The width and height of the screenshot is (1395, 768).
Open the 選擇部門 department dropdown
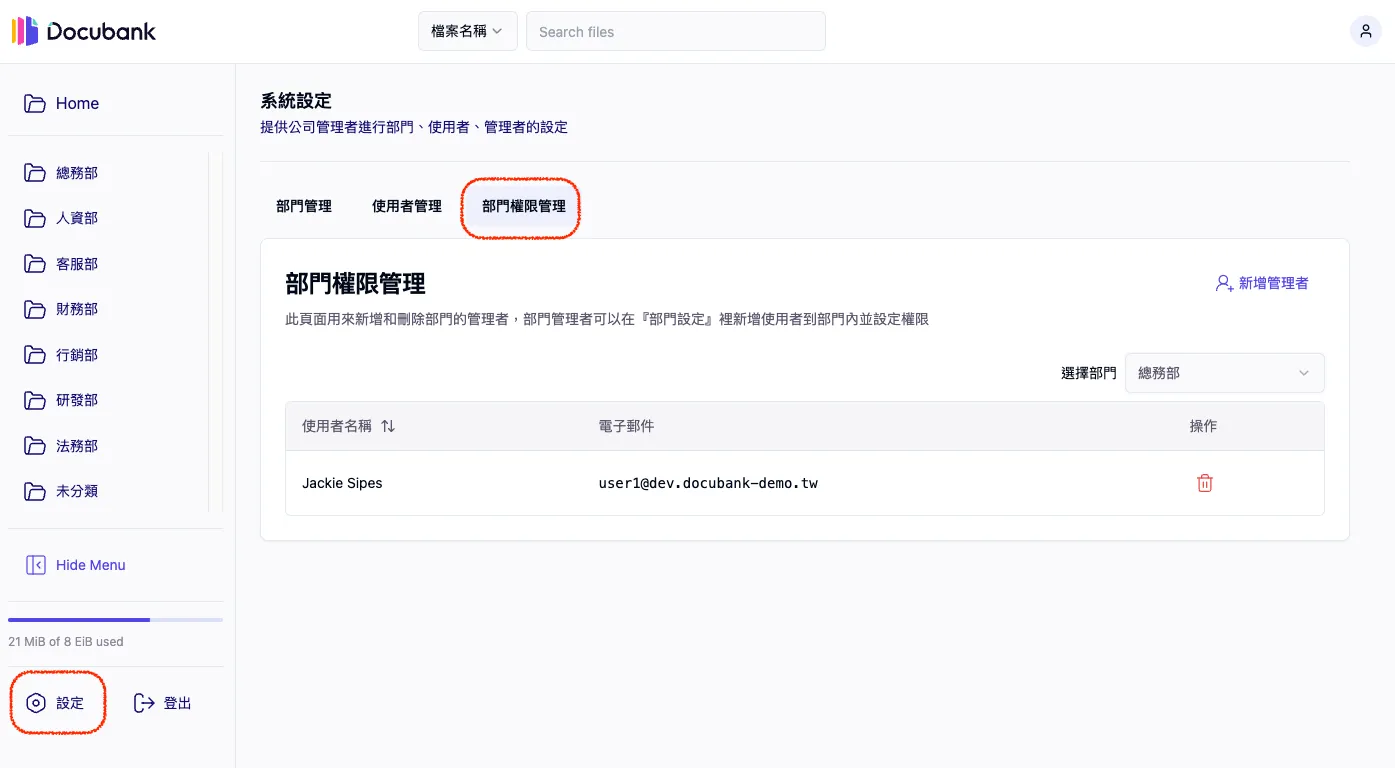(x=1224, y=372)
